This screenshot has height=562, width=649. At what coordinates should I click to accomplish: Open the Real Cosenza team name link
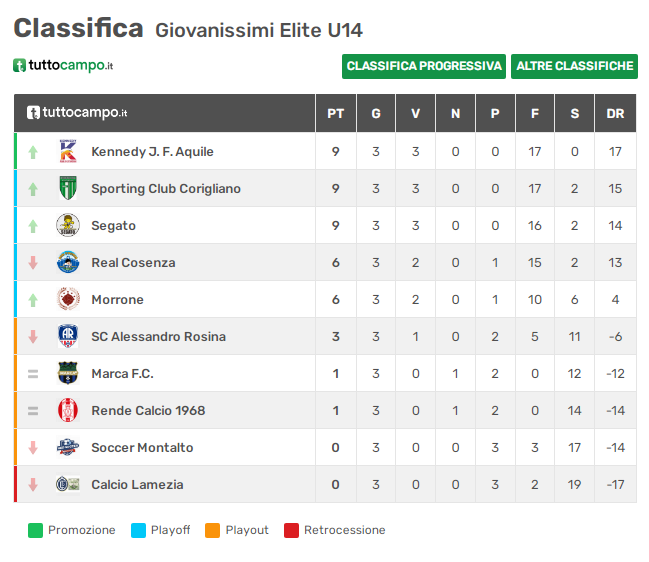[133, 262]
